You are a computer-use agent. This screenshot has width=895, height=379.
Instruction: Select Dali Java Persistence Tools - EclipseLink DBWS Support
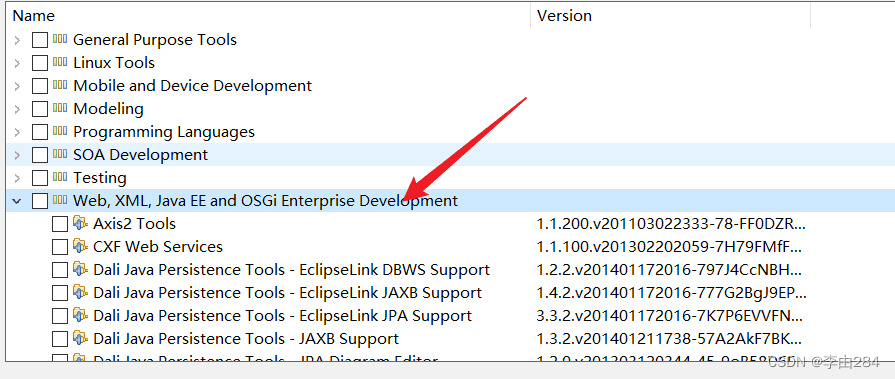click(x=292, y=270)
